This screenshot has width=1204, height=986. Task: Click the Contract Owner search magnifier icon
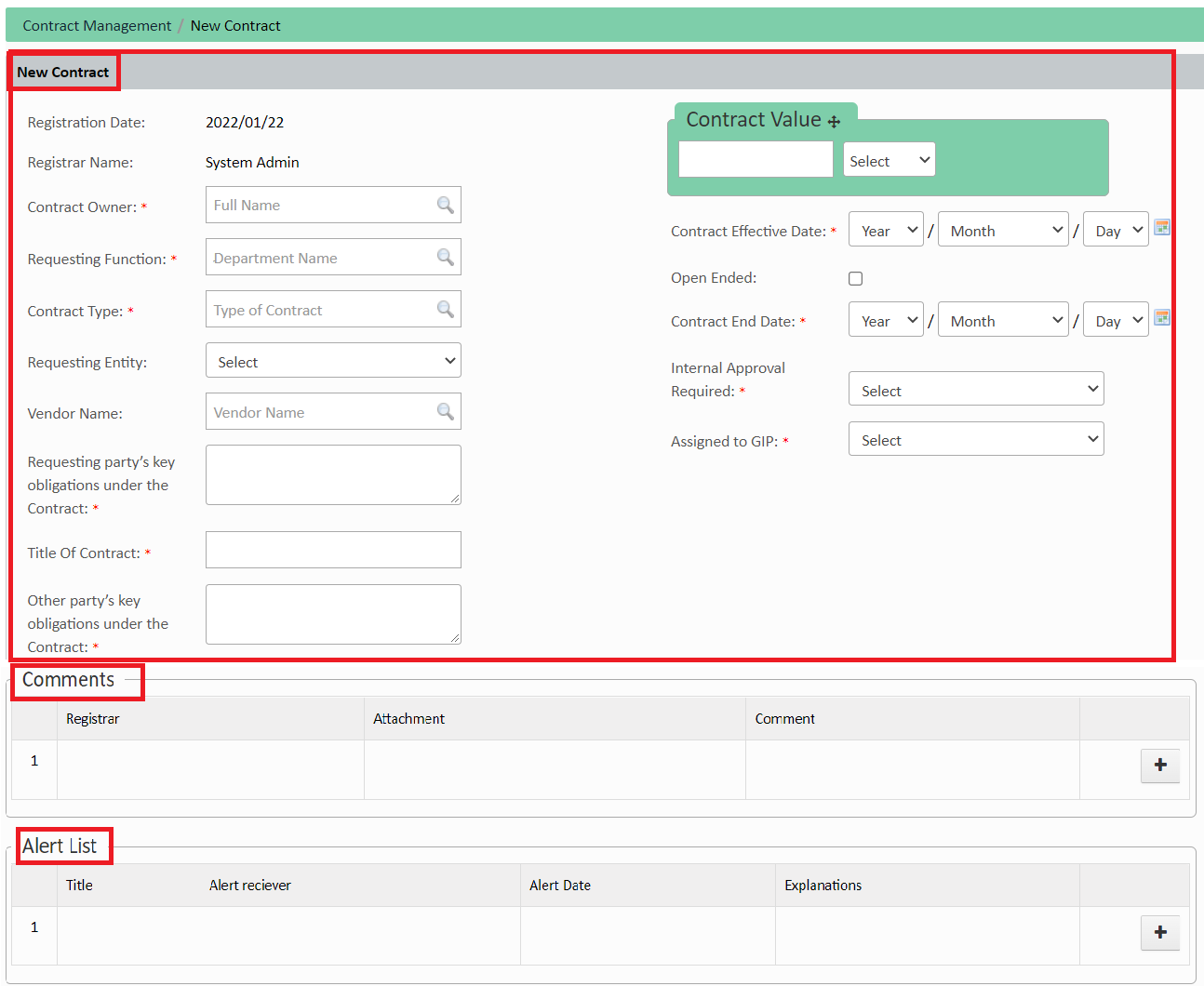tap(446, 205)
